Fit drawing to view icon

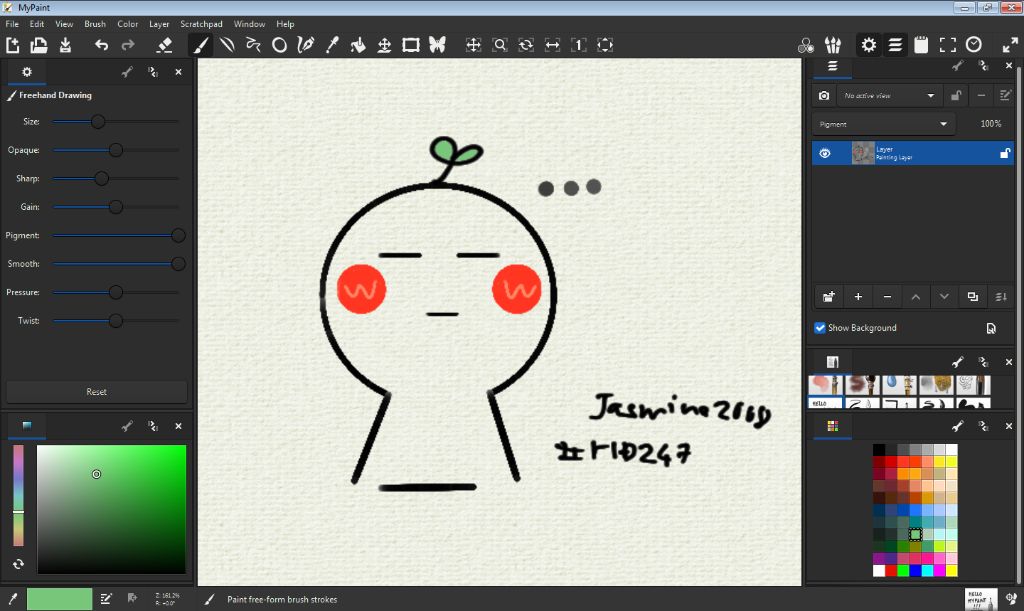[x=605, y=45]
